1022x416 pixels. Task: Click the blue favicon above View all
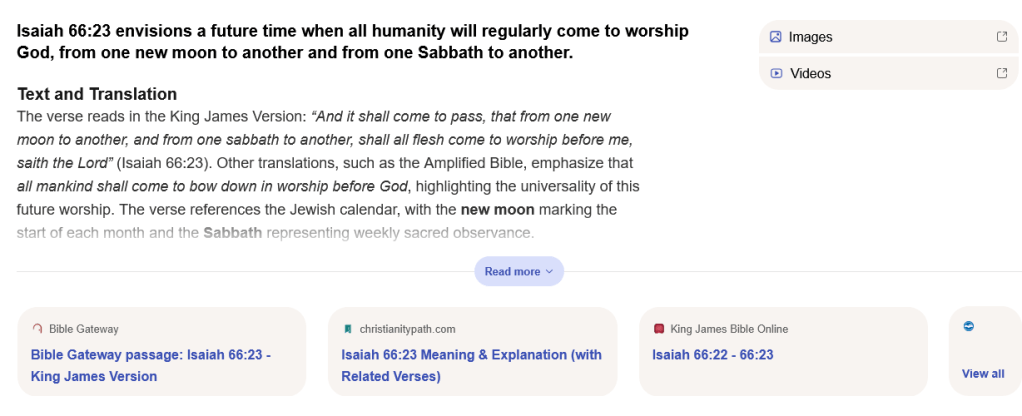point(969,327)
